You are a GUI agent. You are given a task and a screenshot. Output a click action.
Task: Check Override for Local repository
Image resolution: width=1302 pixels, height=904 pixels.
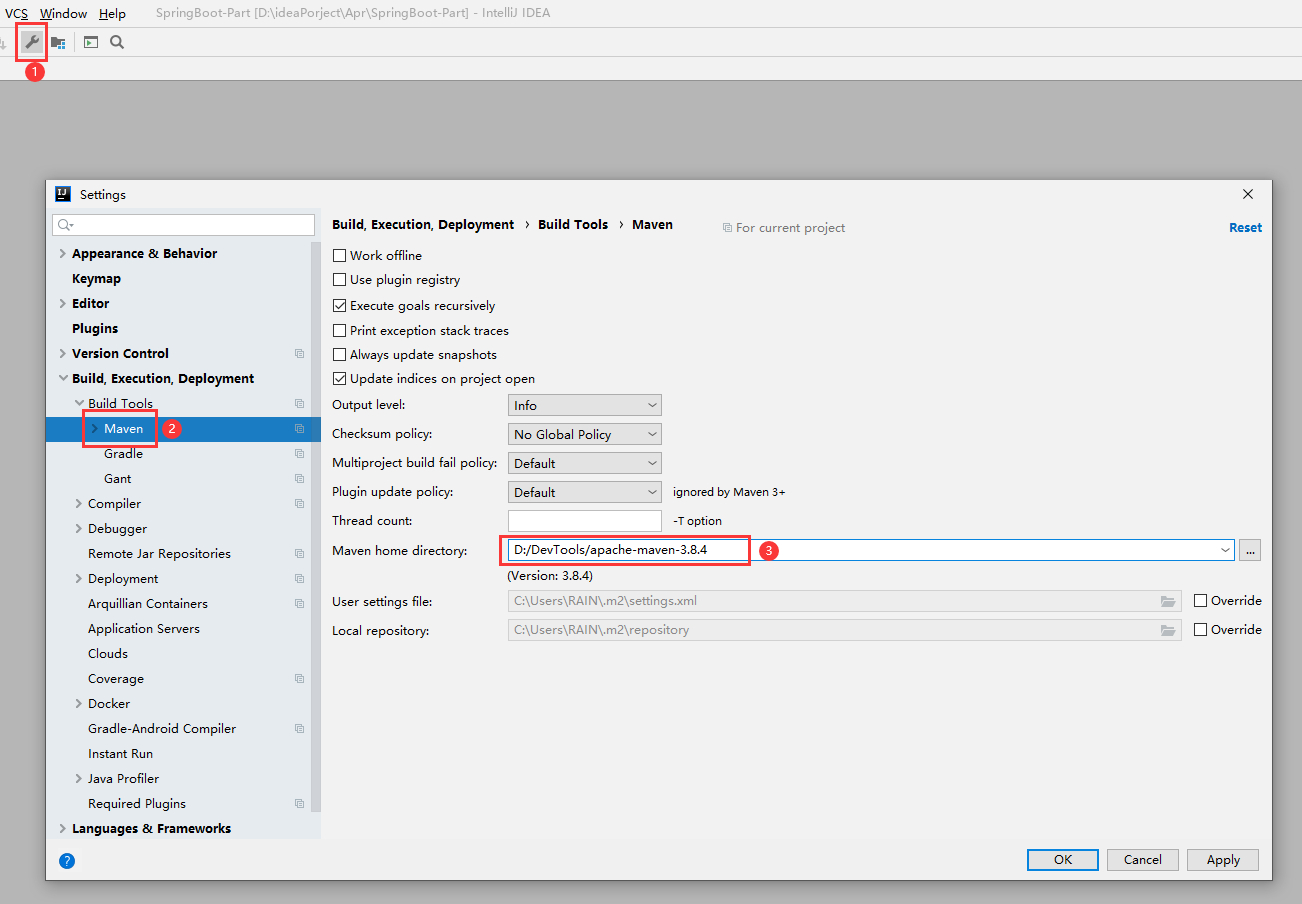click(x=1201, y=630)
